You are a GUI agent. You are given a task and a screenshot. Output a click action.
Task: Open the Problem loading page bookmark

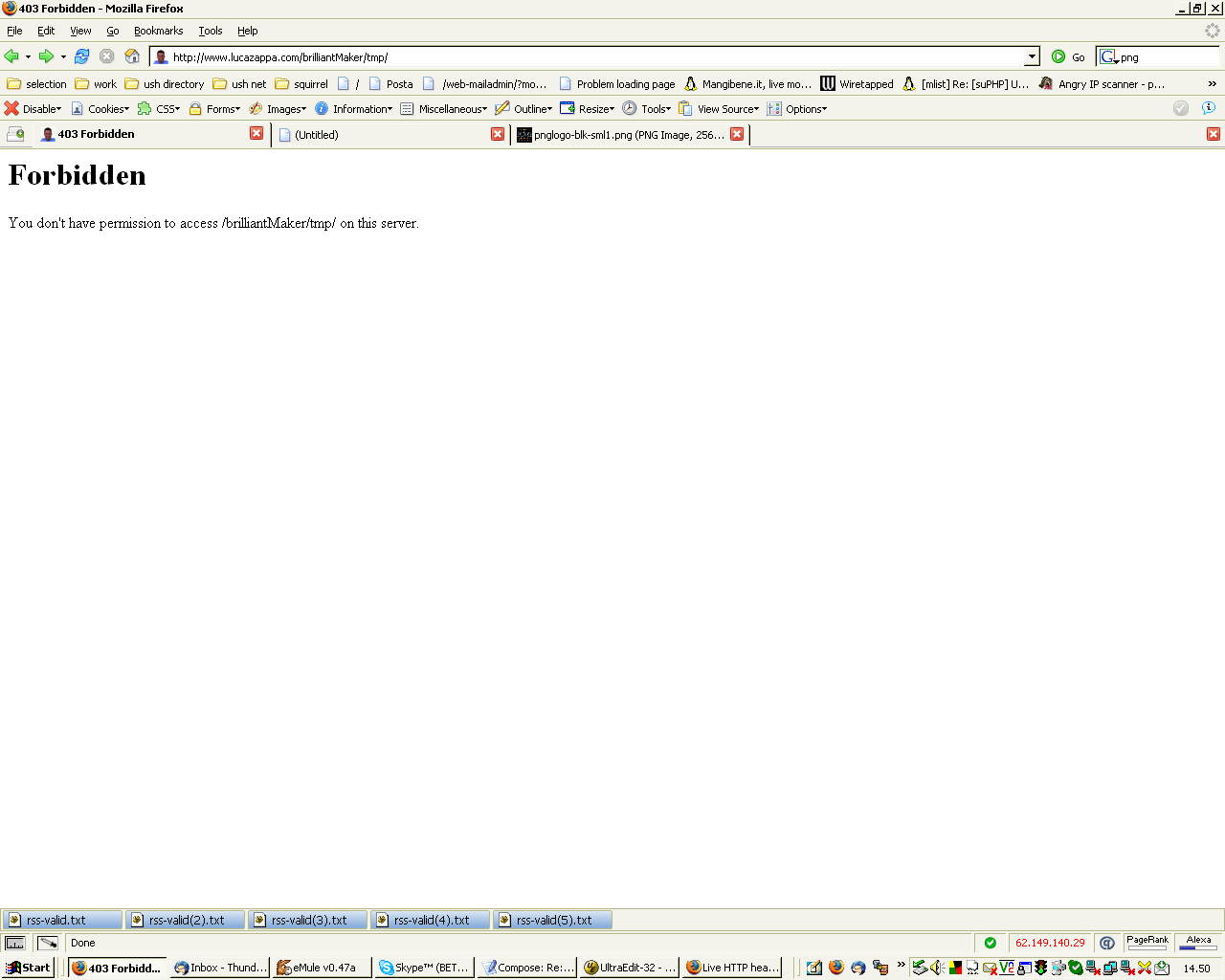[617, 84]
